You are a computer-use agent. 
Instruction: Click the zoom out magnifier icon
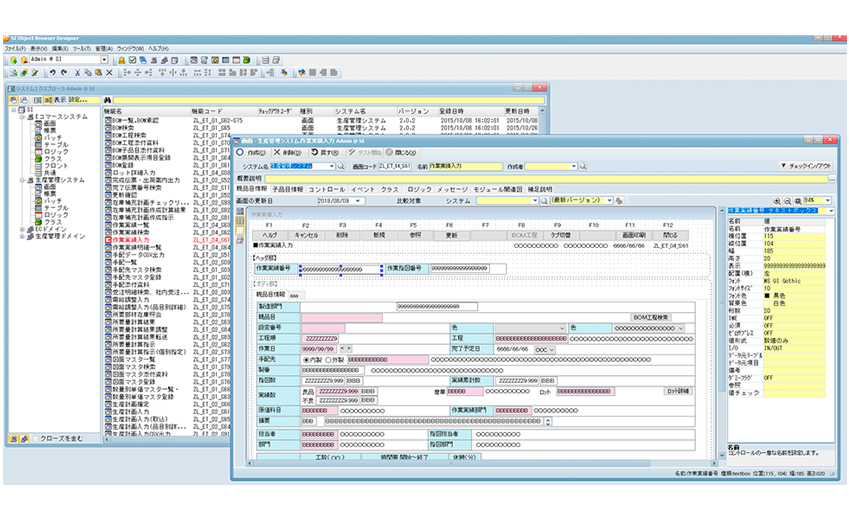tap(787, 201)
